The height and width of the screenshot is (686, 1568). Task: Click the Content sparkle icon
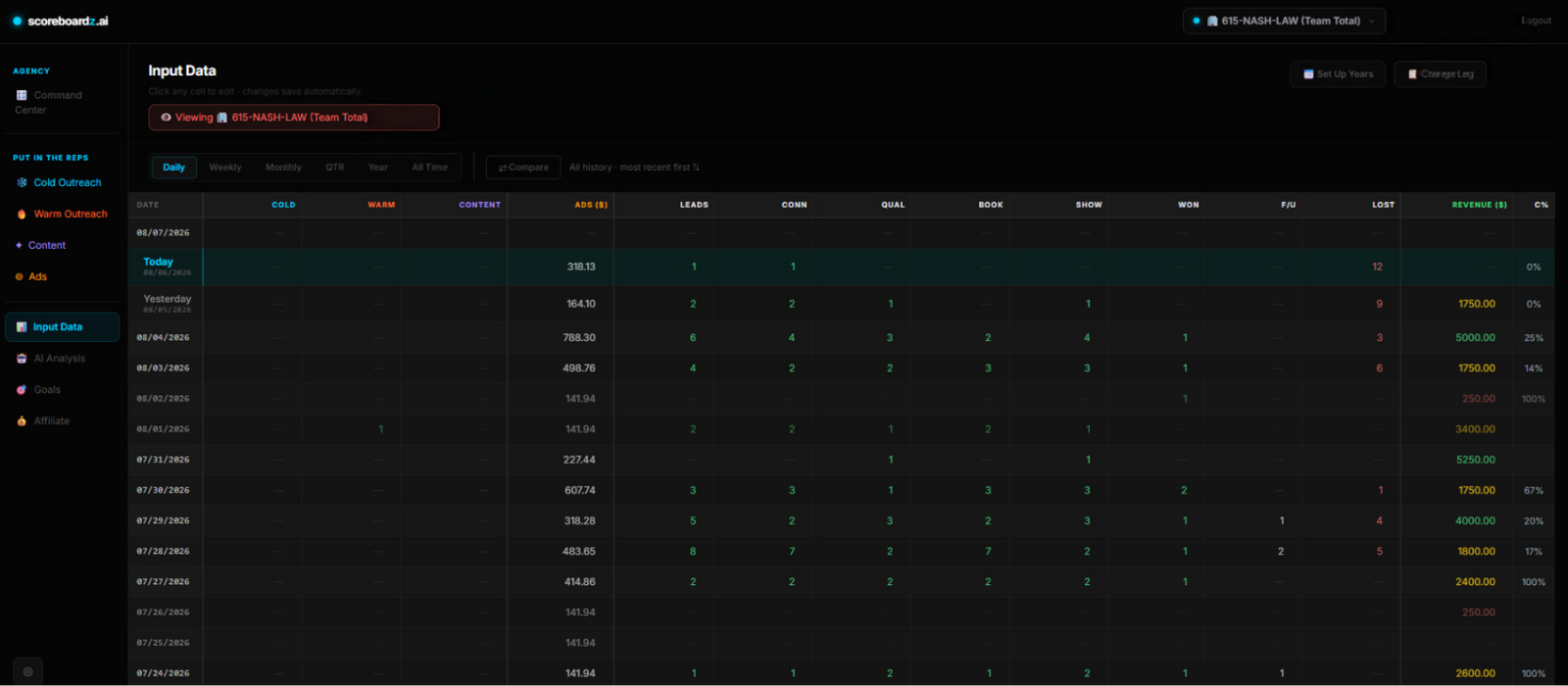click(19, 245)
